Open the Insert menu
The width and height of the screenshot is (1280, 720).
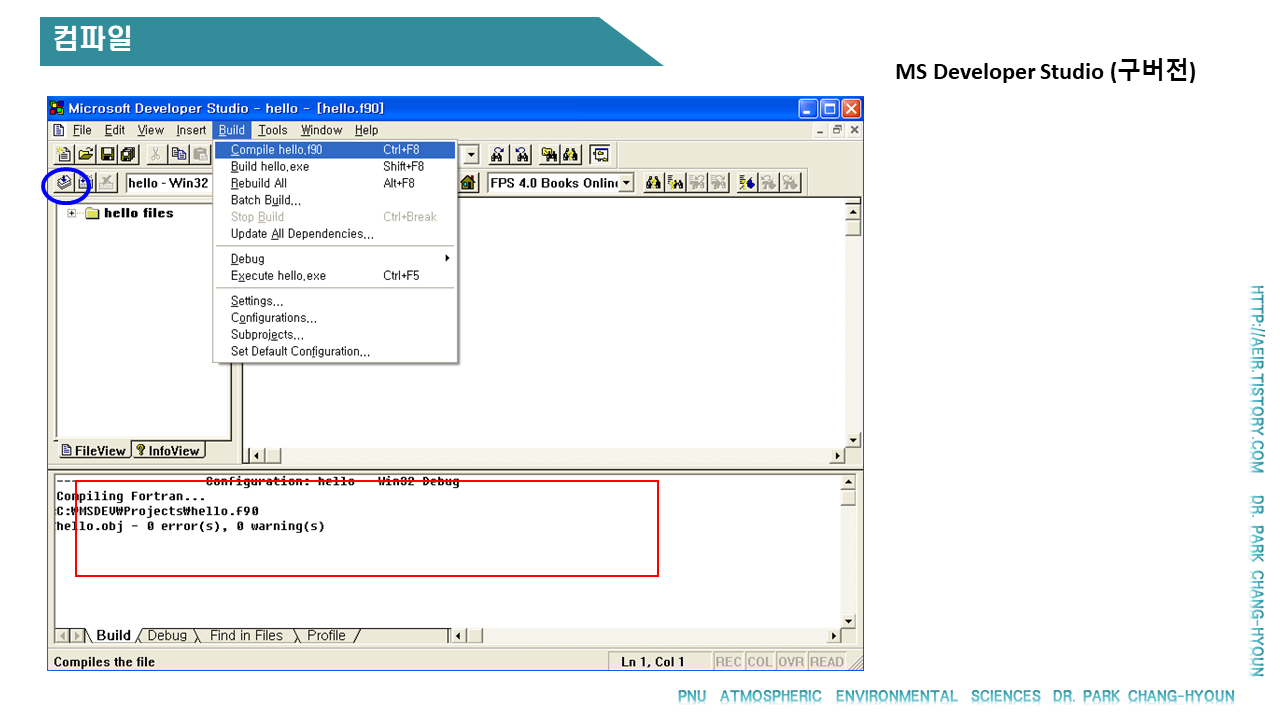191,130
